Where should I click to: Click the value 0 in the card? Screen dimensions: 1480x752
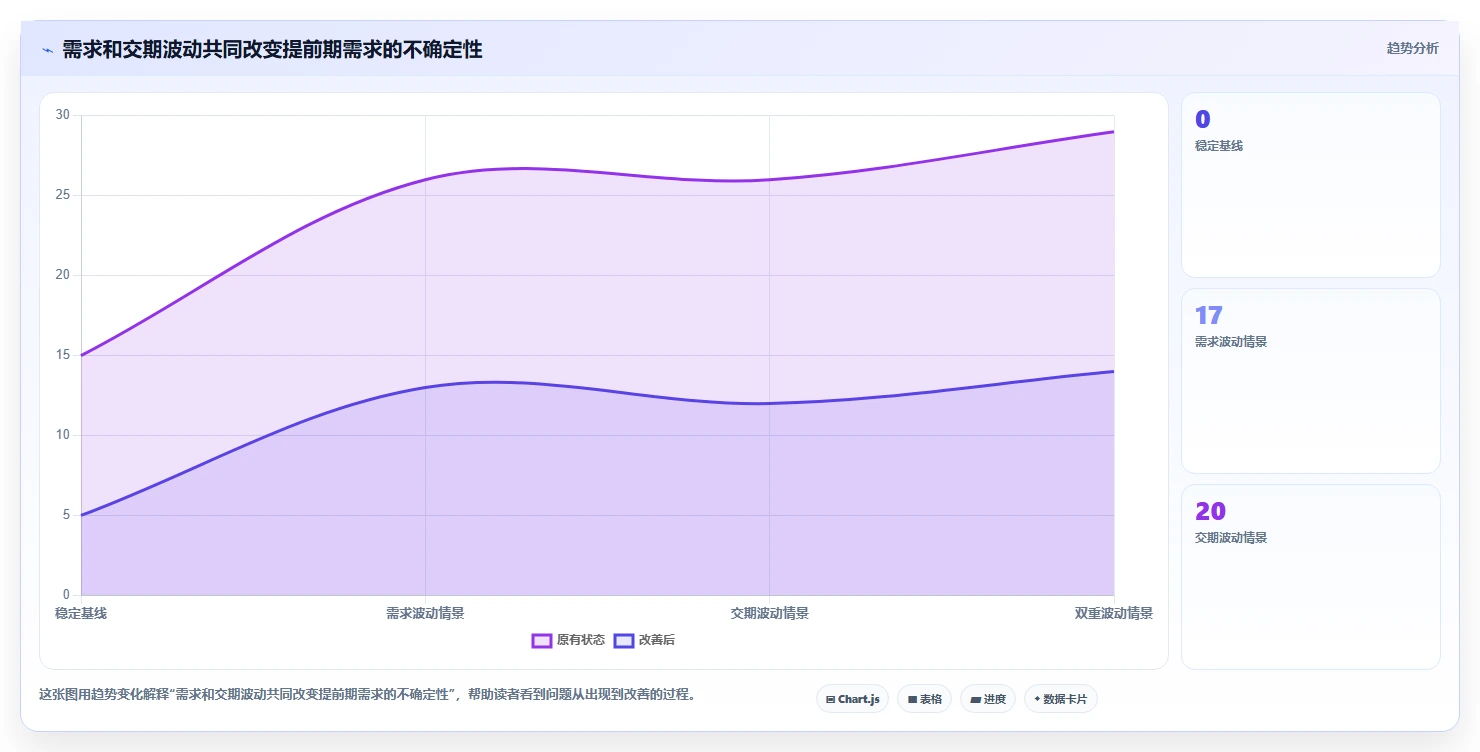point(1203,120)
